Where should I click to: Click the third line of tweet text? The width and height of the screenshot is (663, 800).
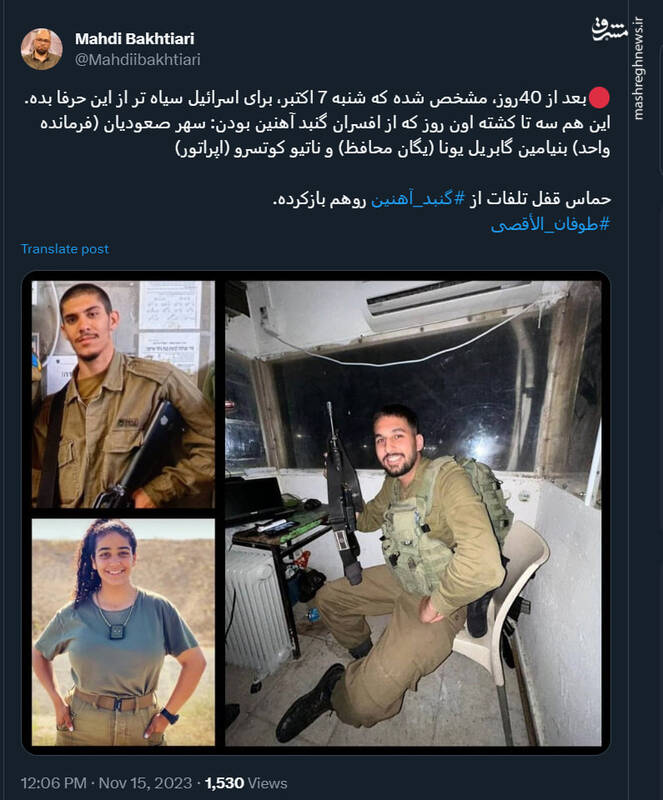392,148
